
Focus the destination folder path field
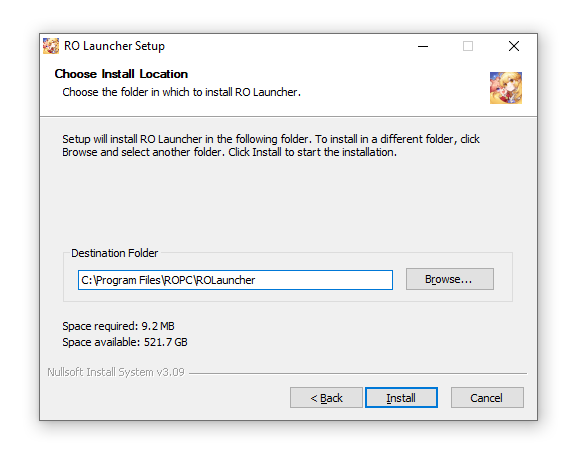coord(235,280)
